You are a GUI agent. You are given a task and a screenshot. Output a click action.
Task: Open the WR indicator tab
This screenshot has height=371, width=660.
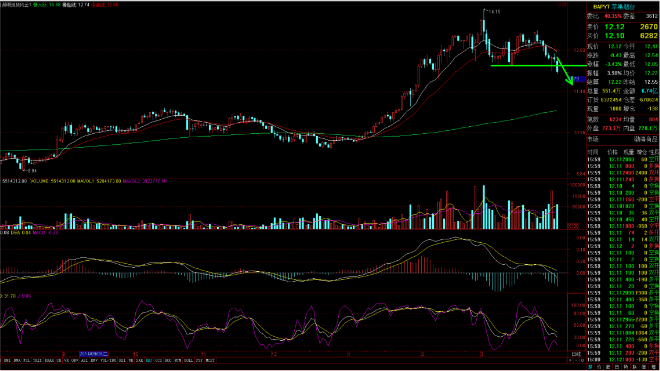(131, 360)
